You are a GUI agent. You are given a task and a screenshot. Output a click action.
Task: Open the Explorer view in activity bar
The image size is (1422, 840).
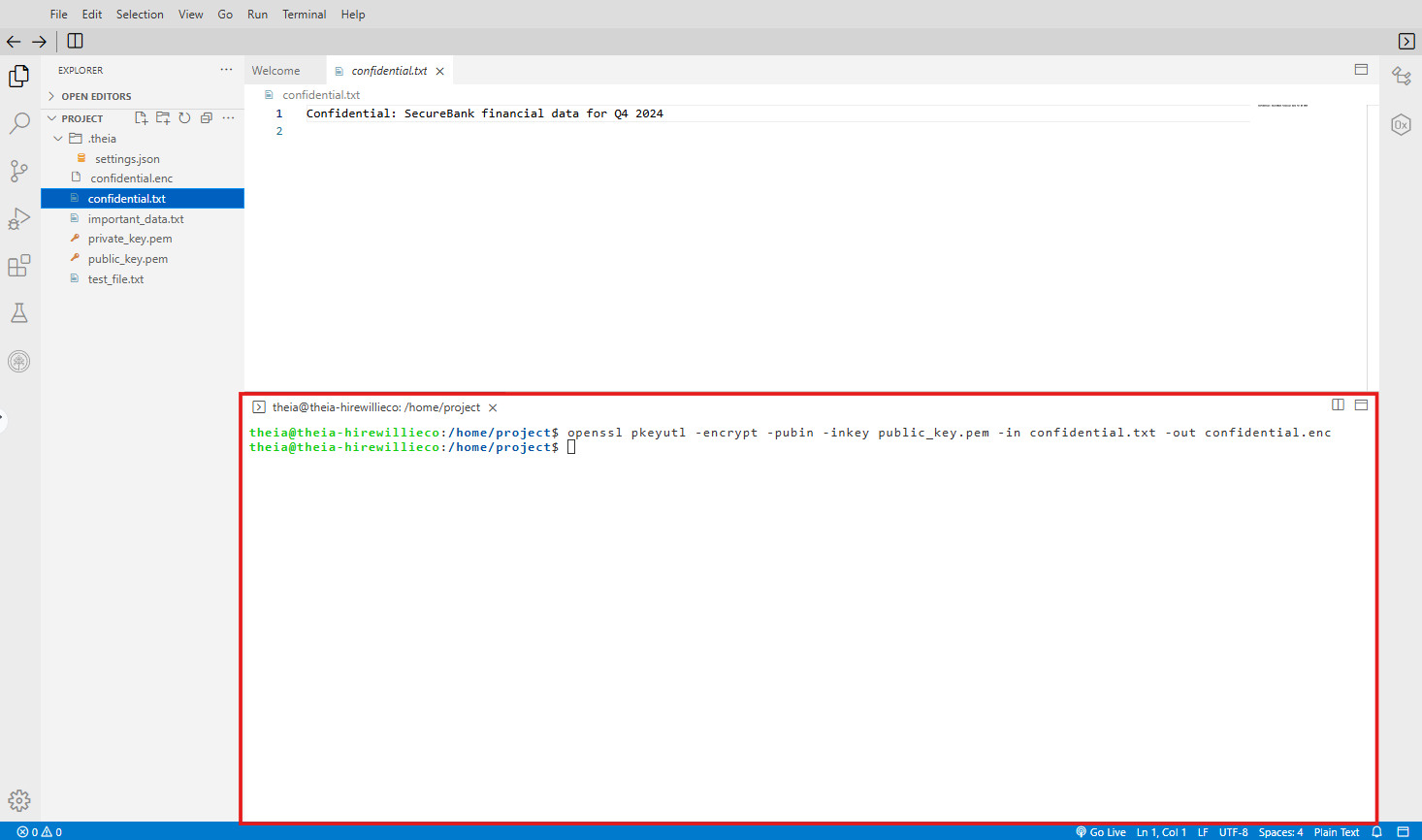tap(19, 76)
